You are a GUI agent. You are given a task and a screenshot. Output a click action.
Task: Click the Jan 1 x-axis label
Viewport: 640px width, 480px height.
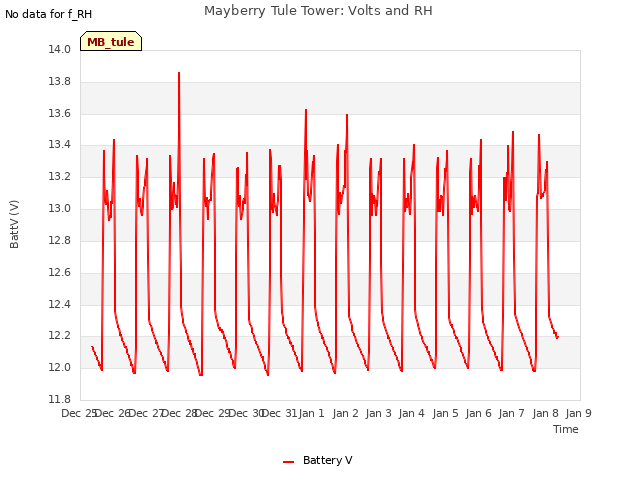[x=311, y=413]
